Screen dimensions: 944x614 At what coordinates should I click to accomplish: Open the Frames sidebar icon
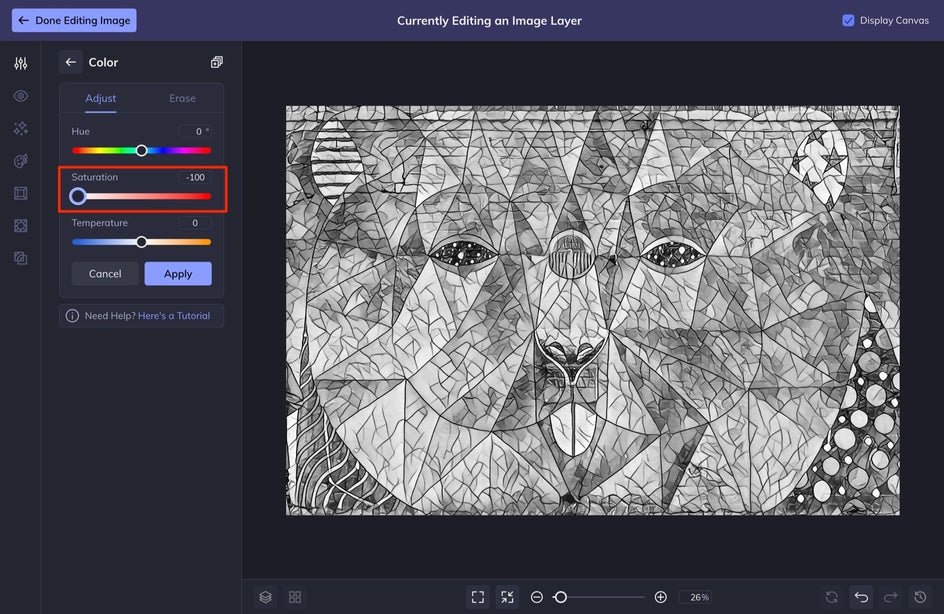(20, 193)
